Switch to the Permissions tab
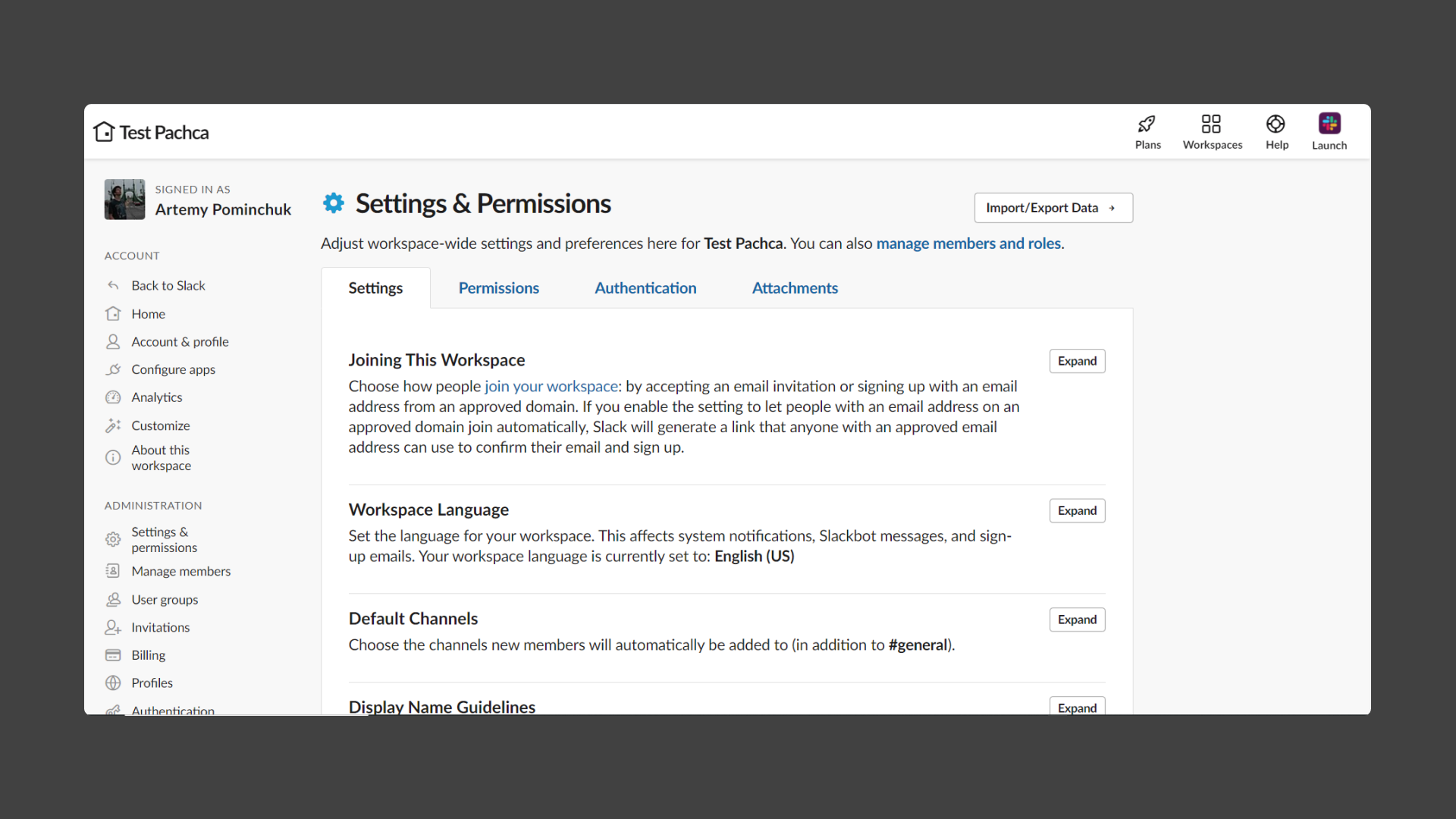The height and width of the screenshot is (819, 1456). [x=498, y=288]
